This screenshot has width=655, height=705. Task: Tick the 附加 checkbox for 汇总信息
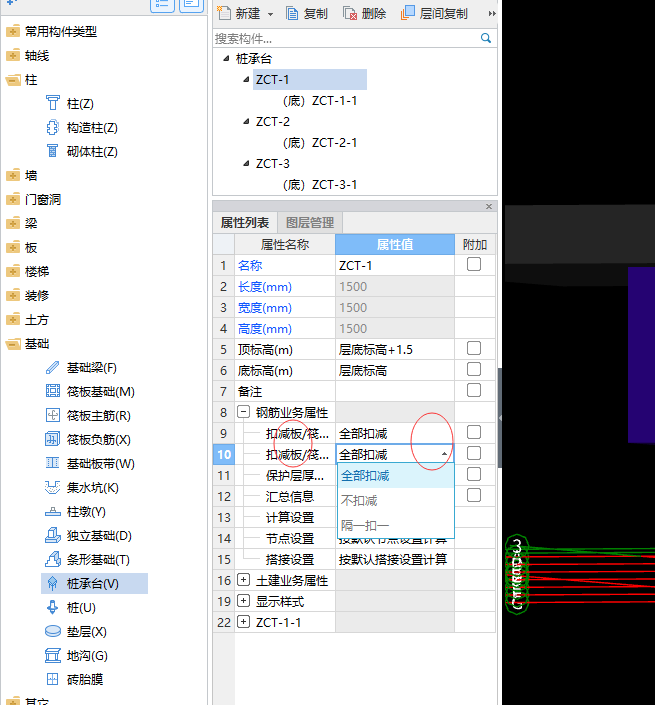474,495
